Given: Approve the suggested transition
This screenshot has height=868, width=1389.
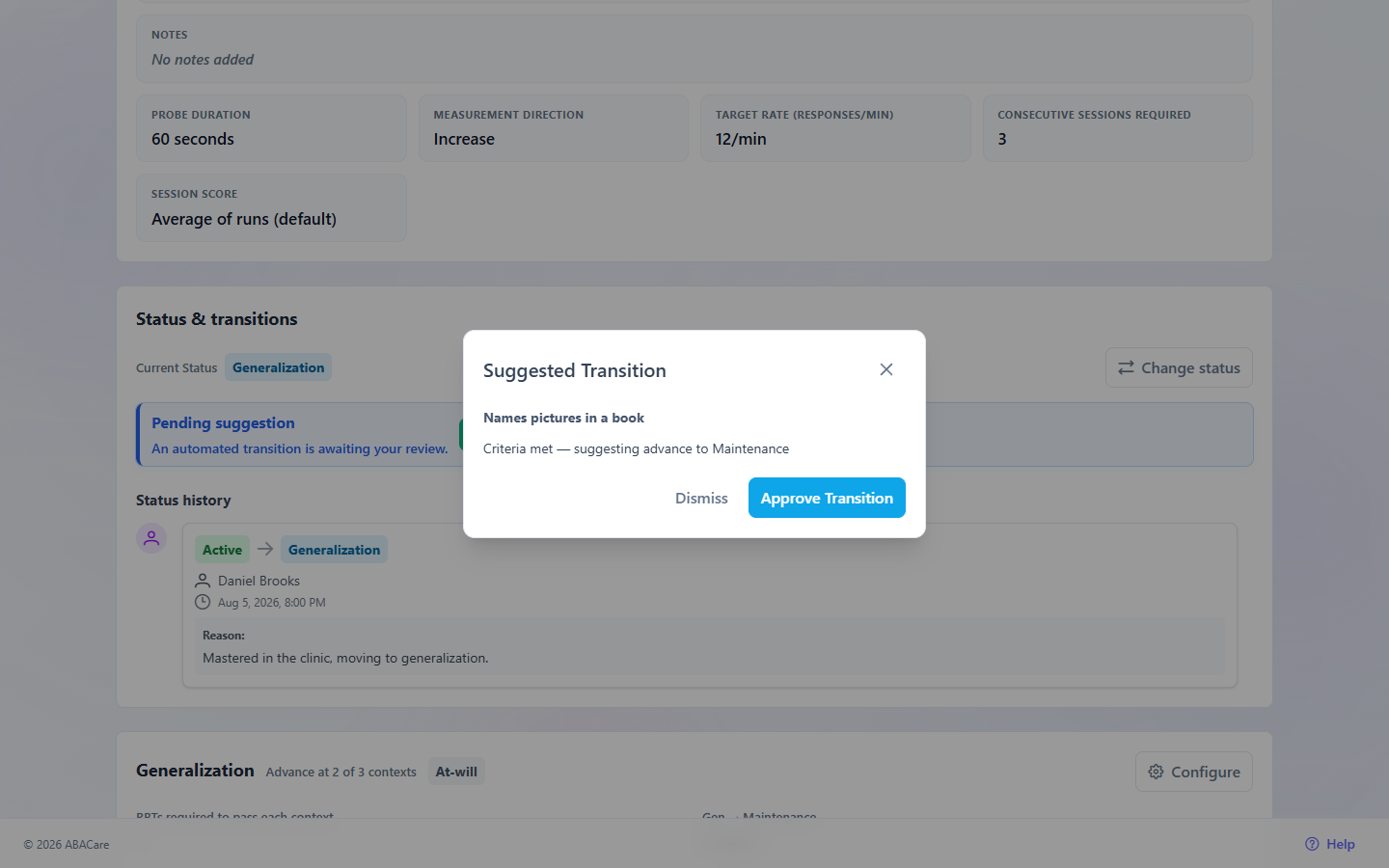Looking at the screenshot, I should [x=827, y=498].
